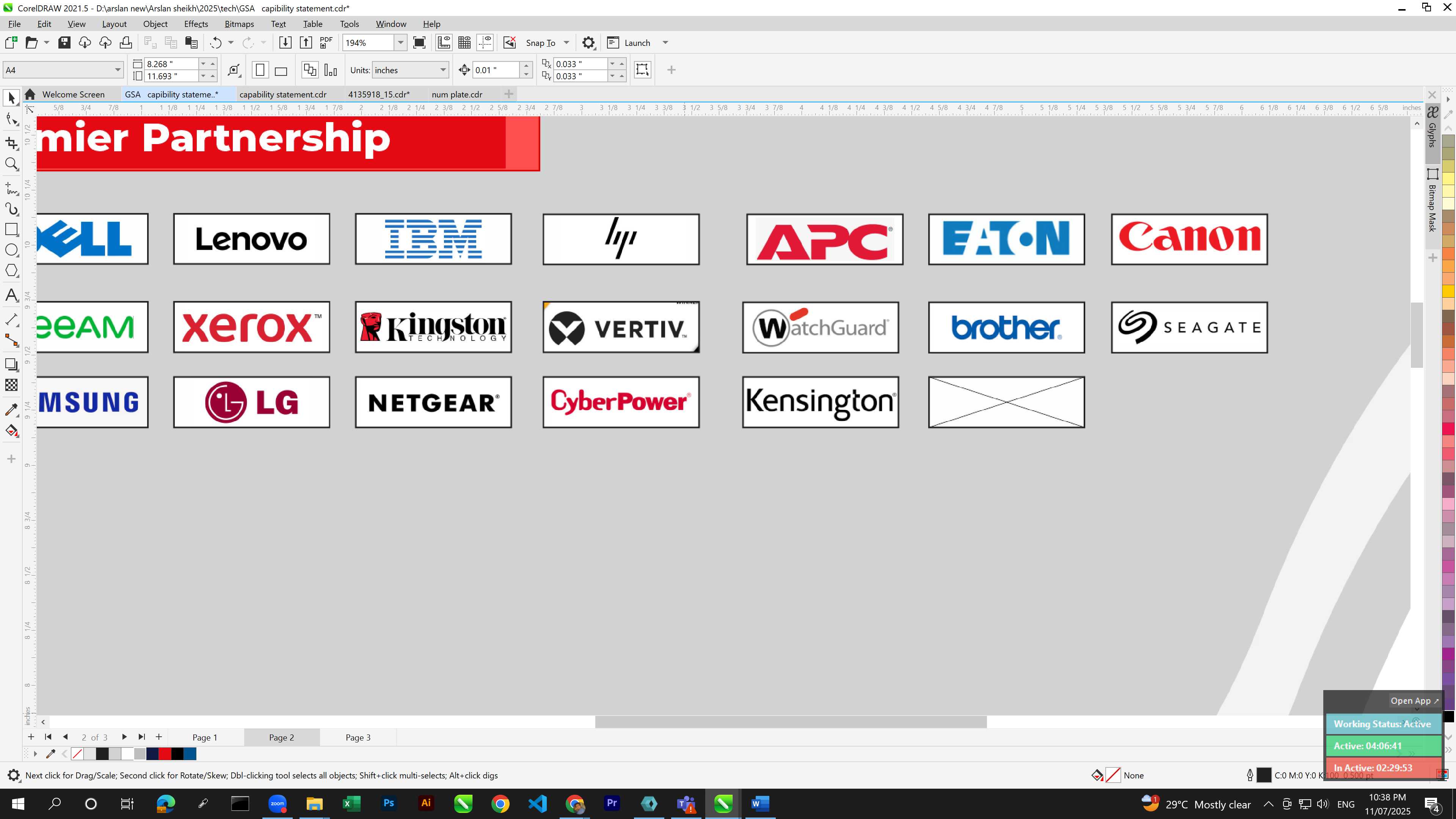The image size is (1456, 819).
Task: Switch to capability statement.cdr tab
Action: click(282, 94)
